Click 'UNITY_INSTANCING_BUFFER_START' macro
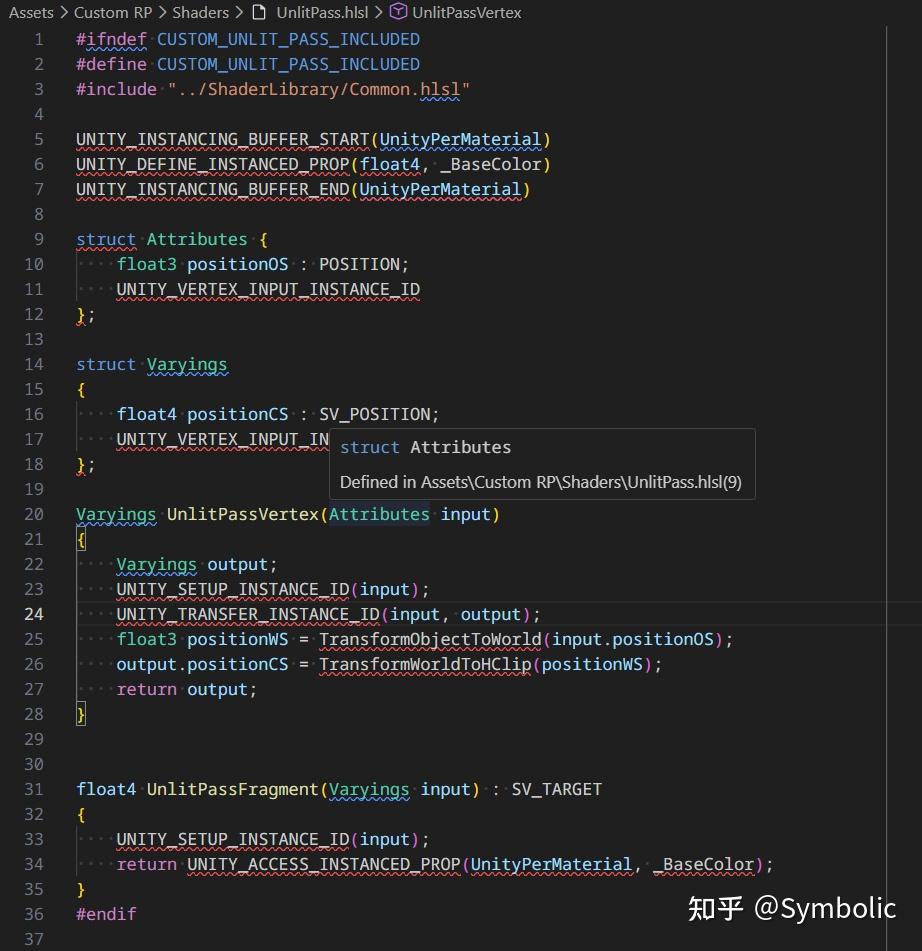The height and width of the screenshot is (951, 922). (223, 139)
